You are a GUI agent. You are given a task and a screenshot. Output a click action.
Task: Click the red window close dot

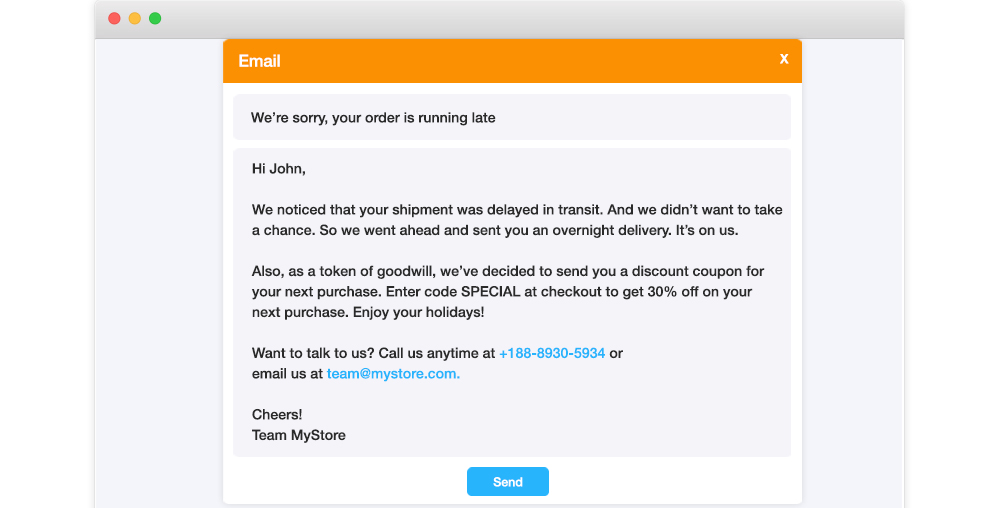[x=114, y=18]
